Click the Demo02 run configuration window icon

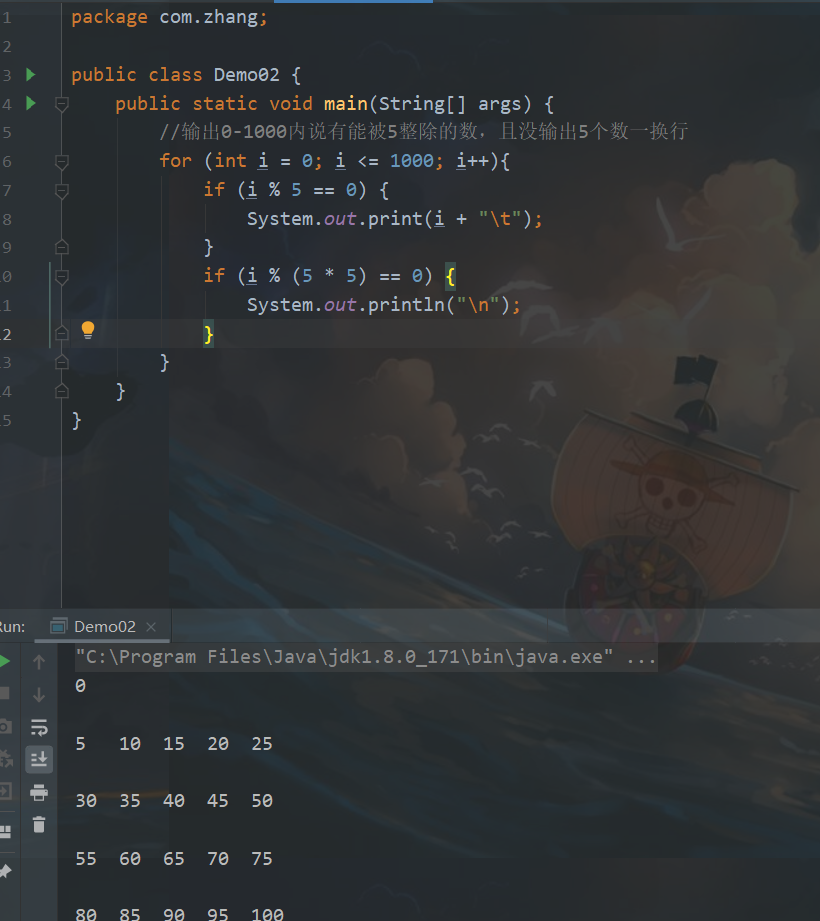tap(58, 626)
